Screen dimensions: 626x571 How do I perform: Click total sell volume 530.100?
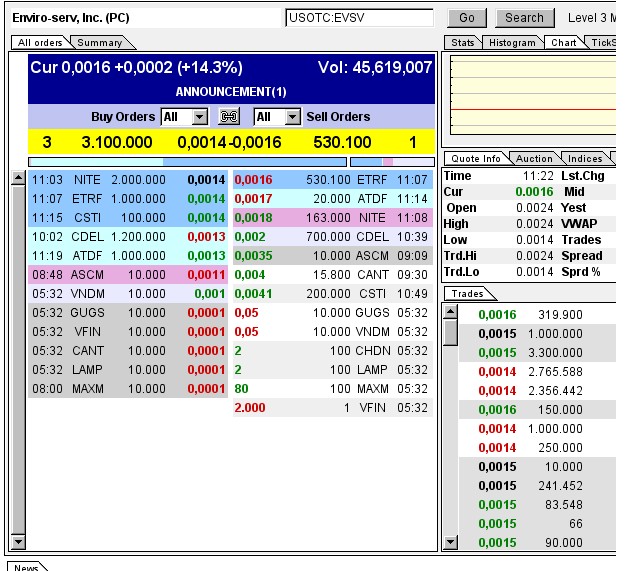tap(342, 142)
